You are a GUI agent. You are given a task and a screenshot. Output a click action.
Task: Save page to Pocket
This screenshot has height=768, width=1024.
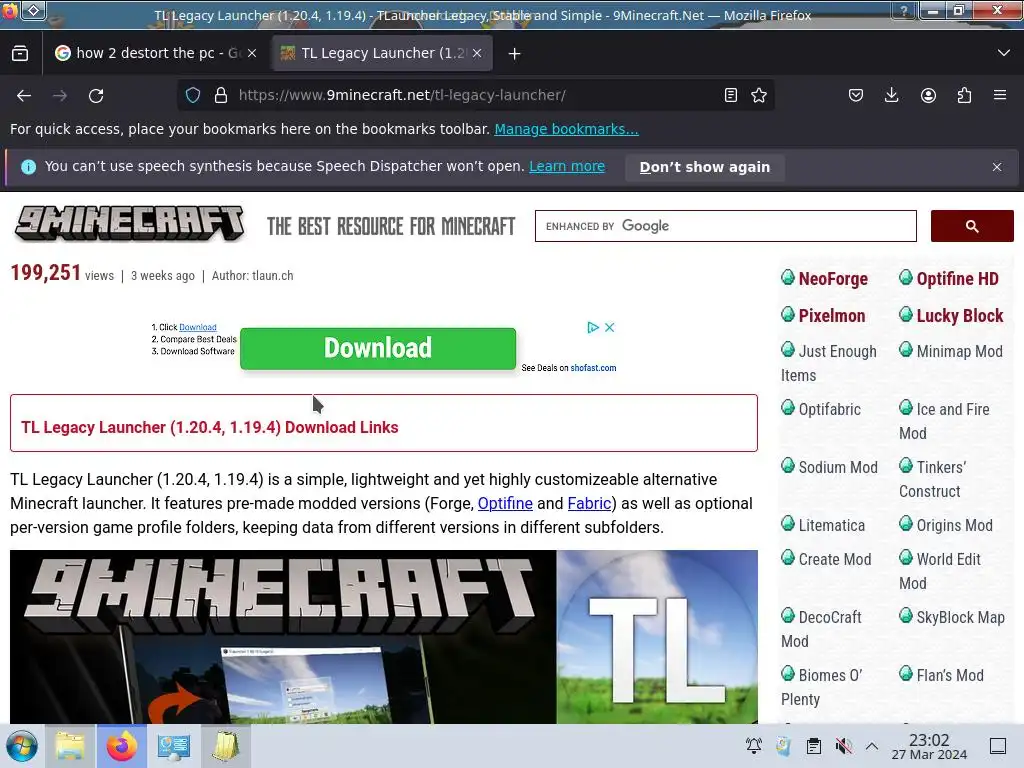[x=856, y=95]
